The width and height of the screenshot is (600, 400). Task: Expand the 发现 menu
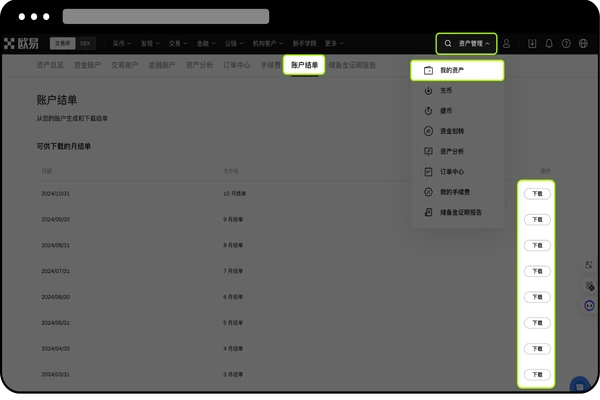(150, 44)
